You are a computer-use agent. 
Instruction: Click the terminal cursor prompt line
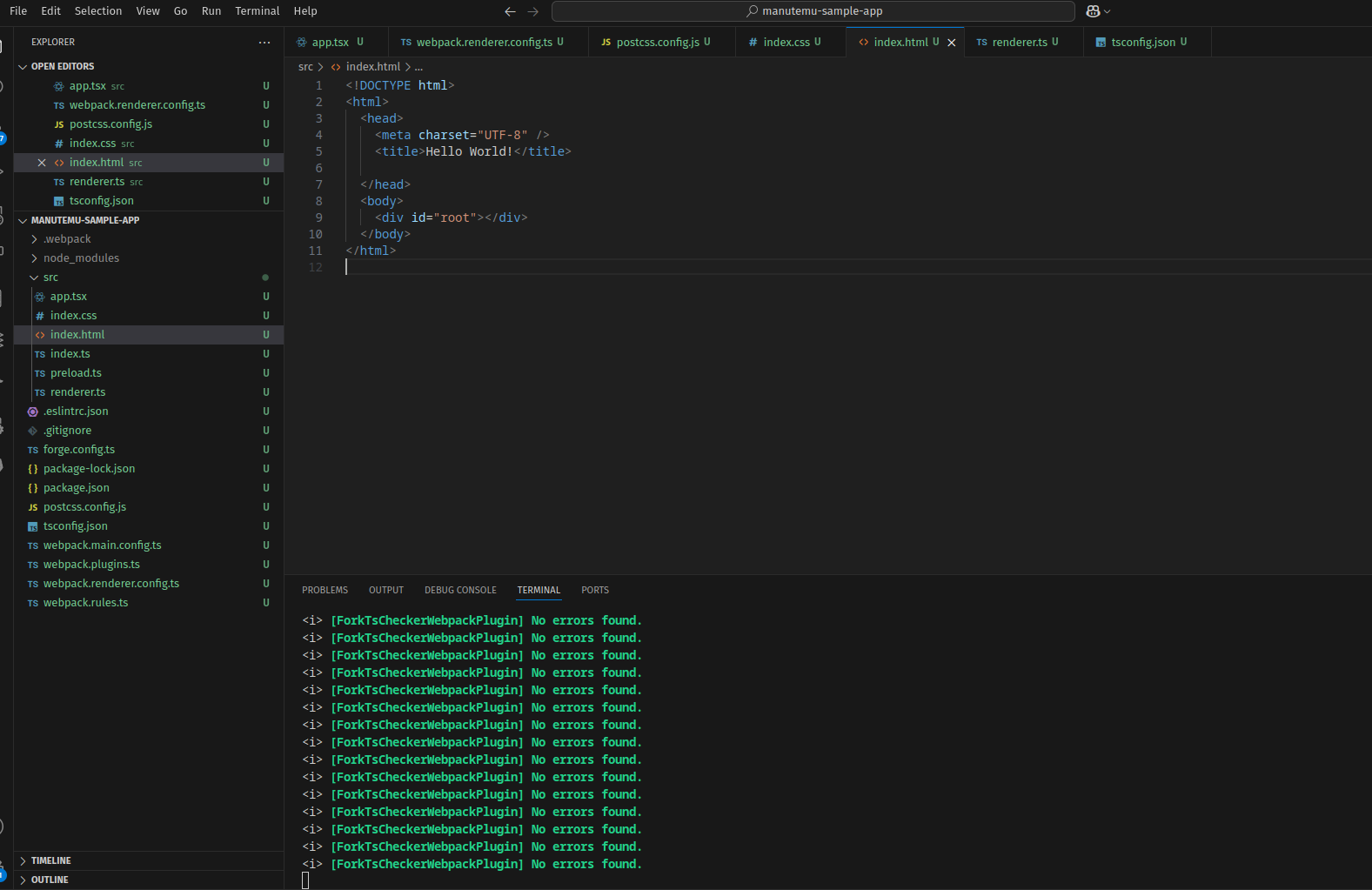[x=305, y=880]
